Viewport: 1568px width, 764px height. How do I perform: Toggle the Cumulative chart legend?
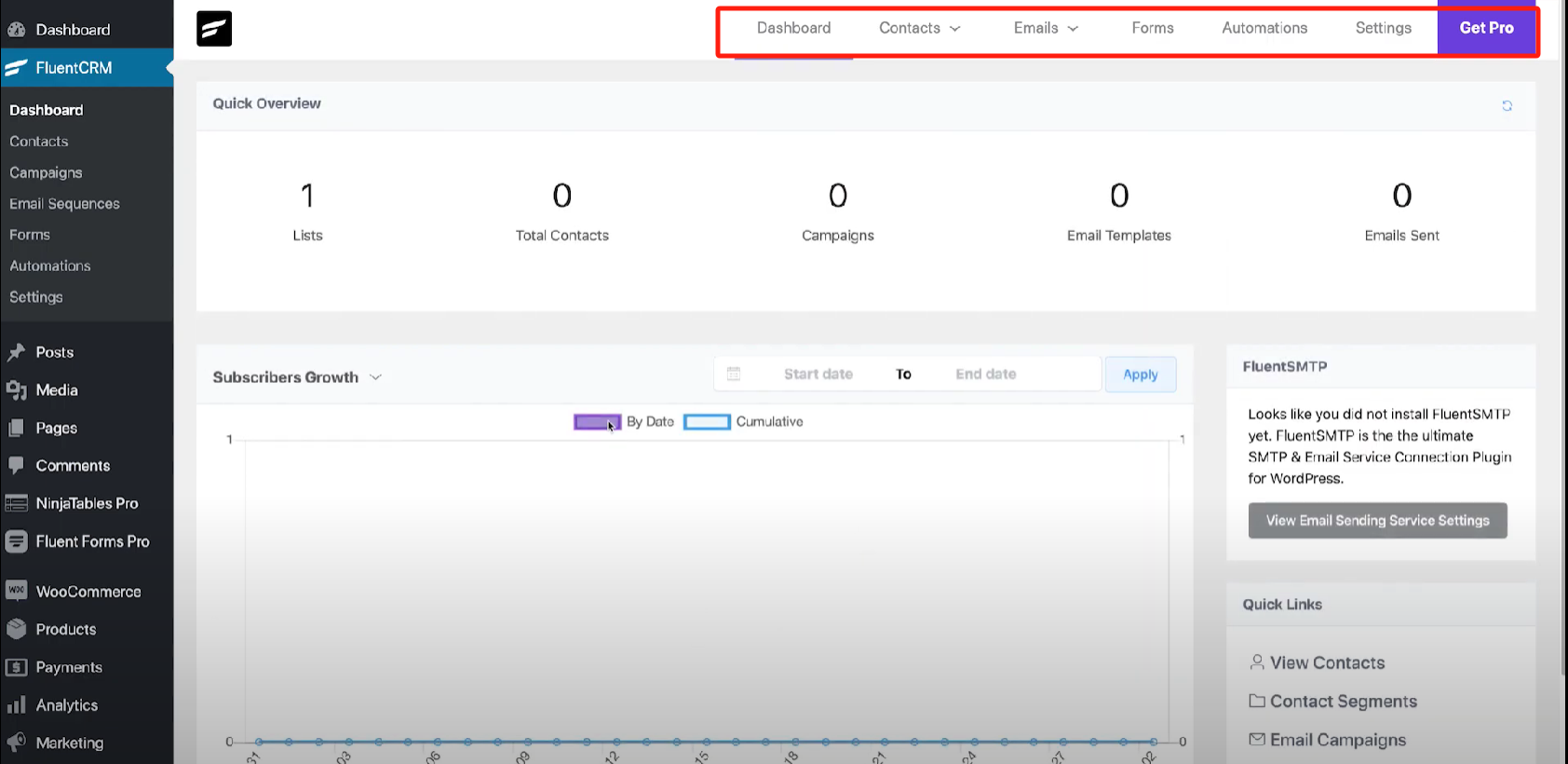pos(707,422)
